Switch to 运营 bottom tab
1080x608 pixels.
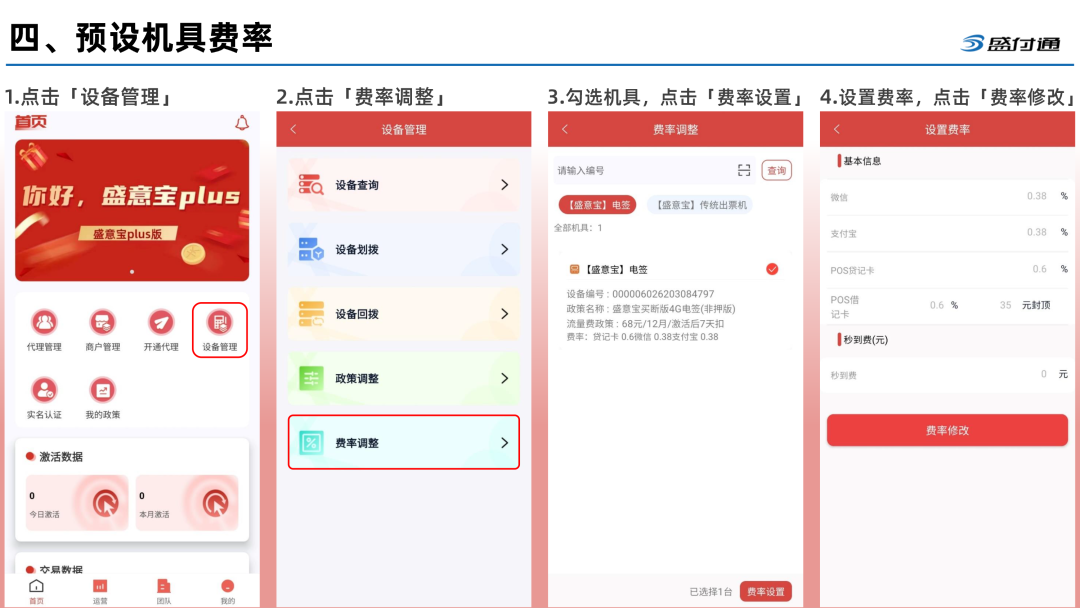click(100, 591)
